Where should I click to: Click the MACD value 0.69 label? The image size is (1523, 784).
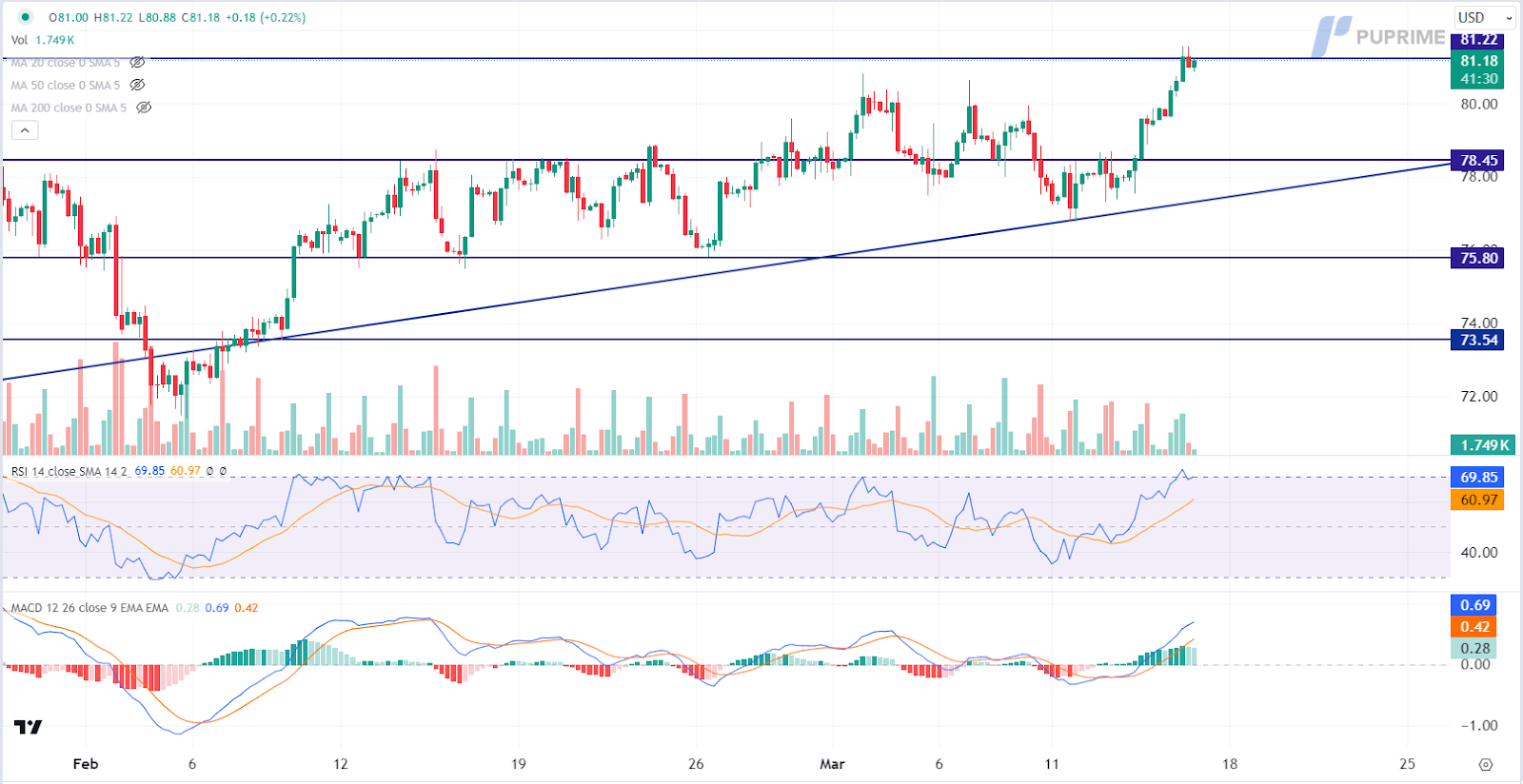coord(1474,605)
